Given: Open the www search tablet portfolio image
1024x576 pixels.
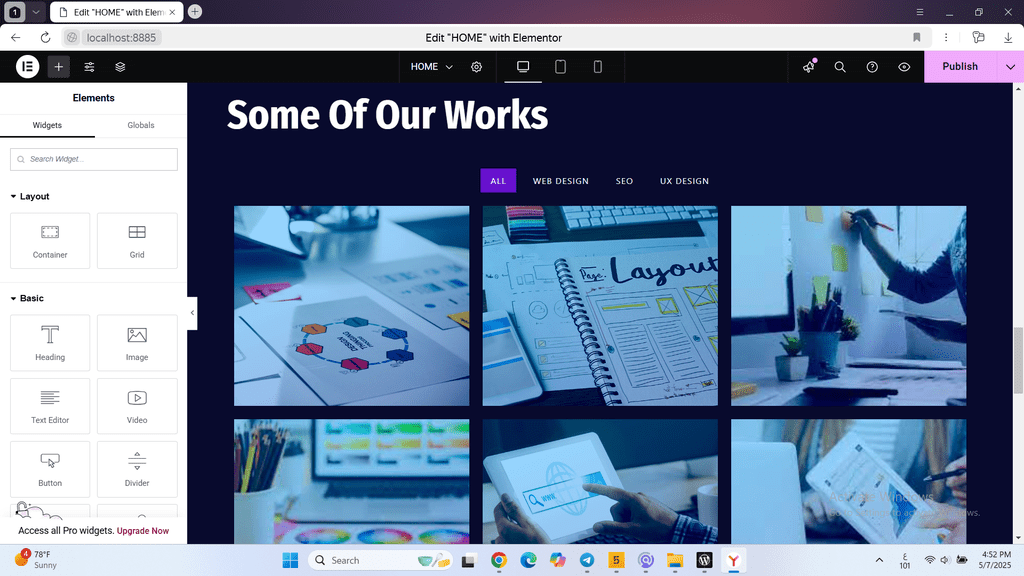Looking at the screenshot, I should click(600, 481).
